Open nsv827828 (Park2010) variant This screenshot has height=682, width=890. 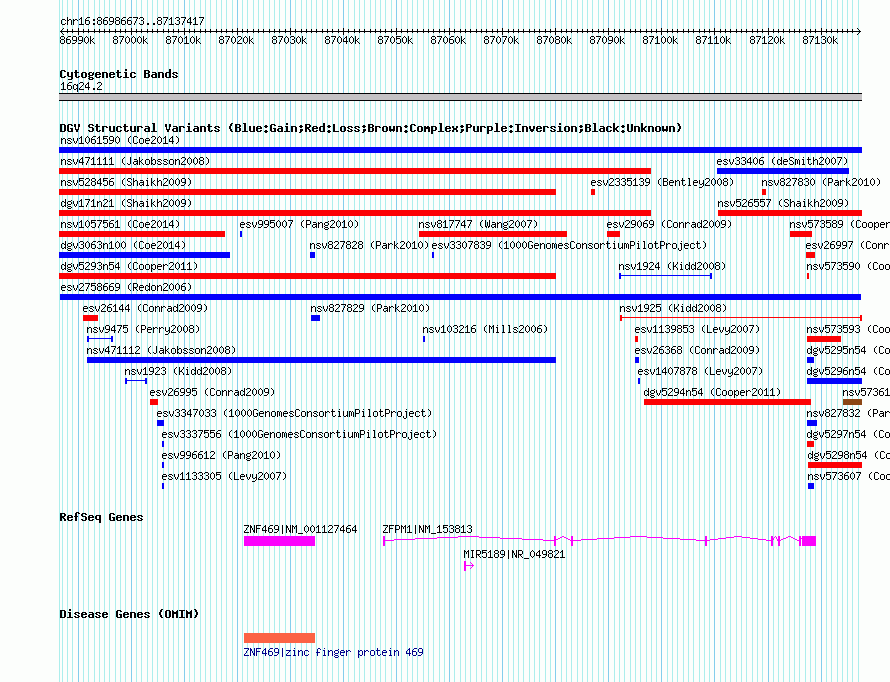click(369, 245)
